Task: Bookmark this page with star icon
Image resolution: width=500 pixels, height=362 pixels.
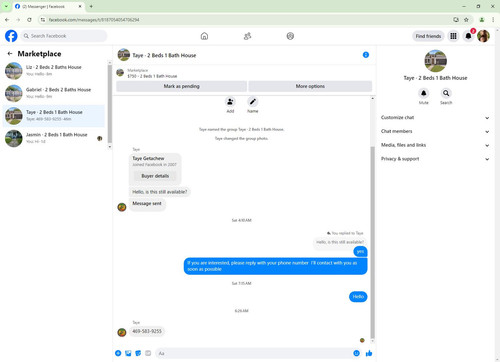Action: tap(466, 20)
